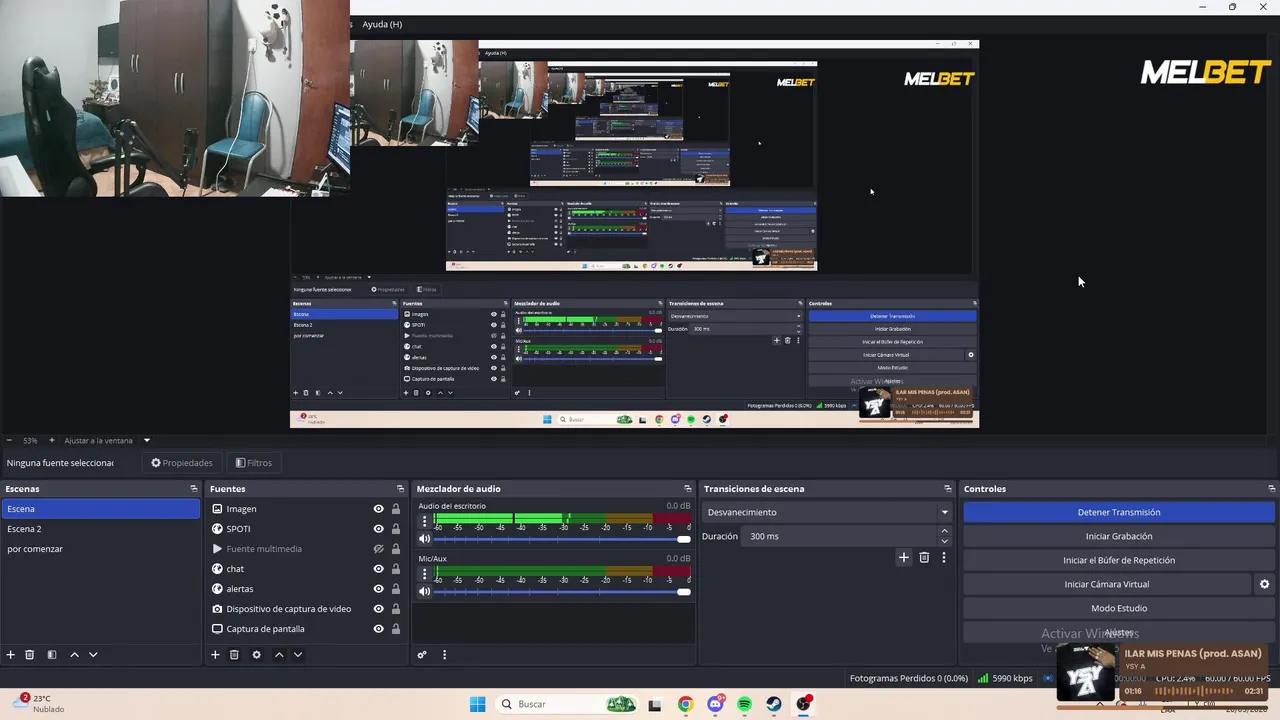This screenshot has width=1280, height=720.
Task: Open virtual camera settings gear icon
Action: click(1264, 584)
